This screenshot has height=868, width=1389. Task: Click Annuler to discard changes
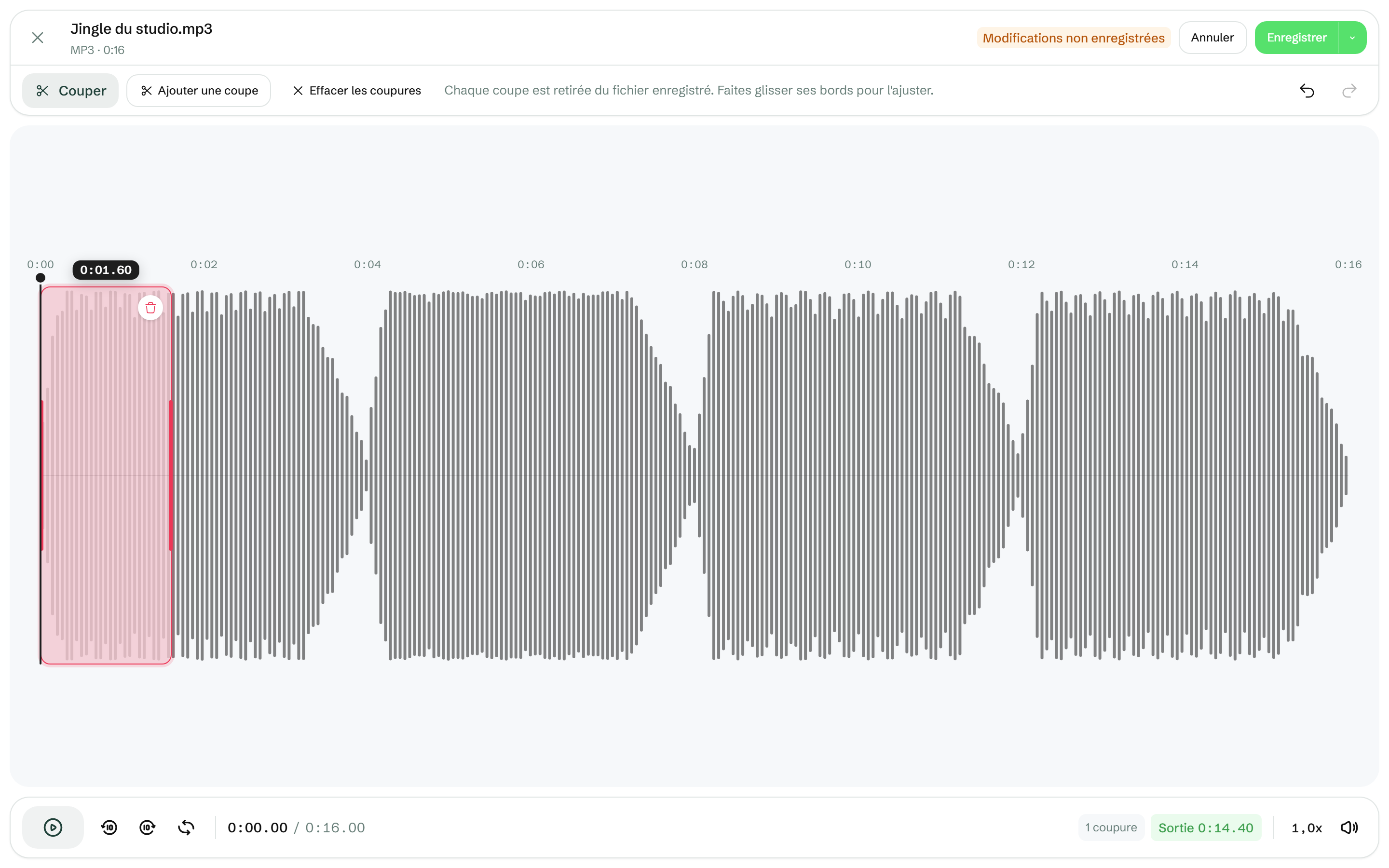point(1212,38)
